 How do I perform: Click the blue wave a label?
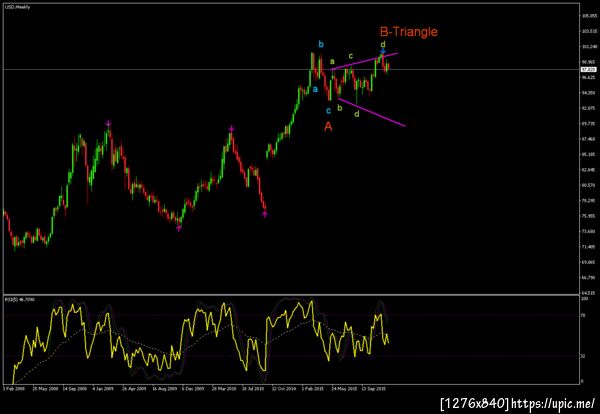coord(315,90)
